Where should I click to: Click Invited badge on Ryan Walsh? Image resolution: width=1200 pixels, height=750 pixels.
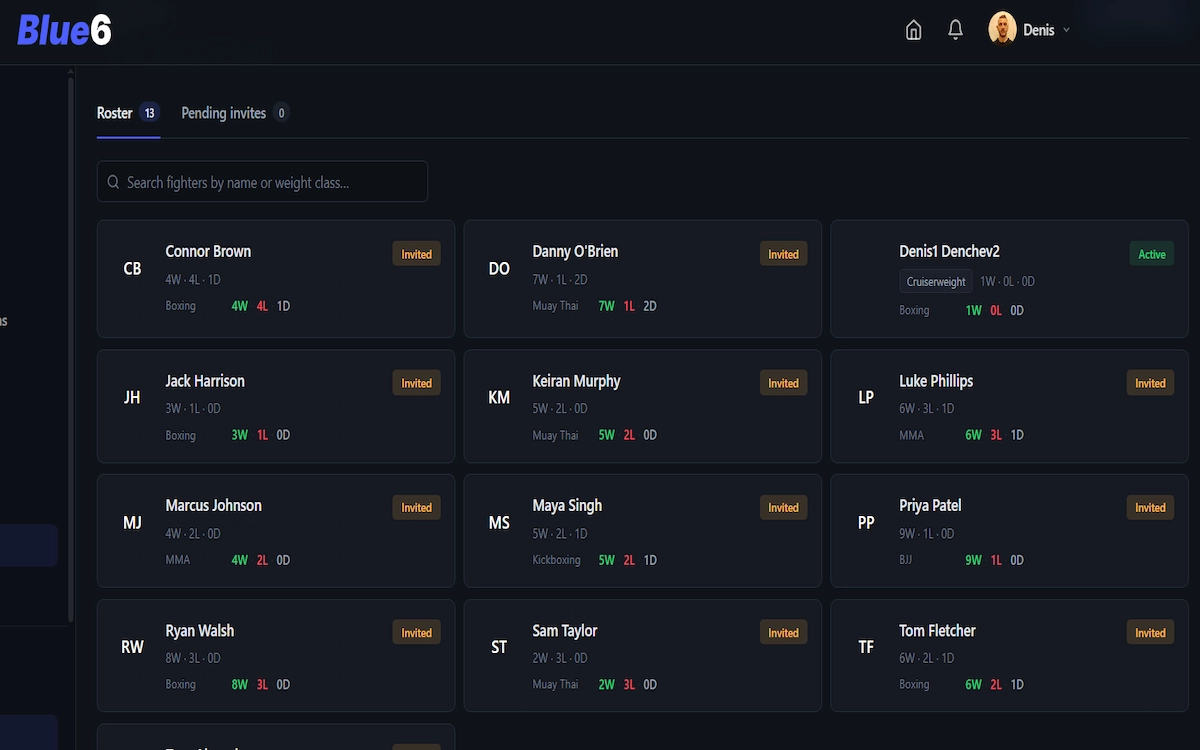tap(416, 633)
